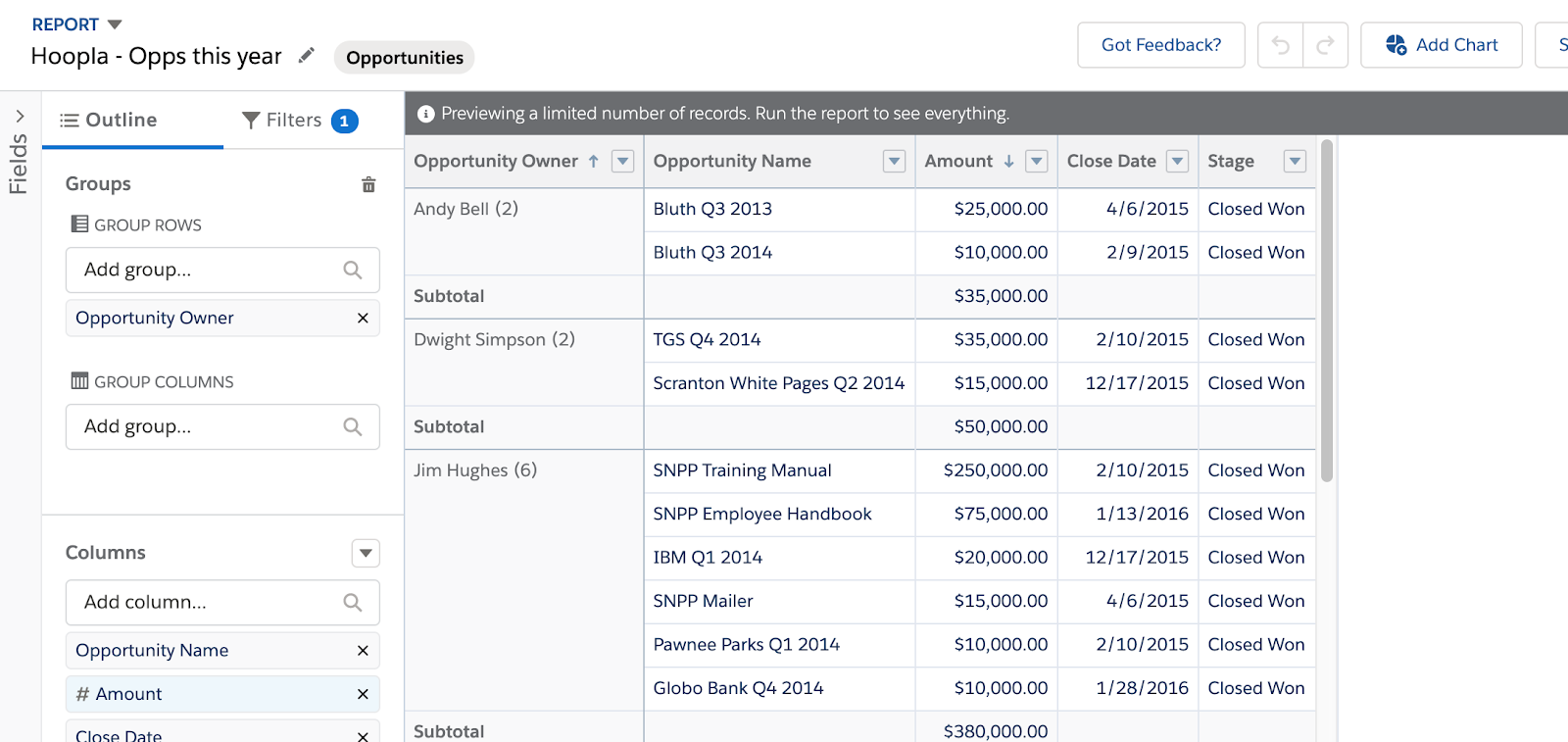Switch to the Filters tab
1568x742 pixels.
click(299, 120)
